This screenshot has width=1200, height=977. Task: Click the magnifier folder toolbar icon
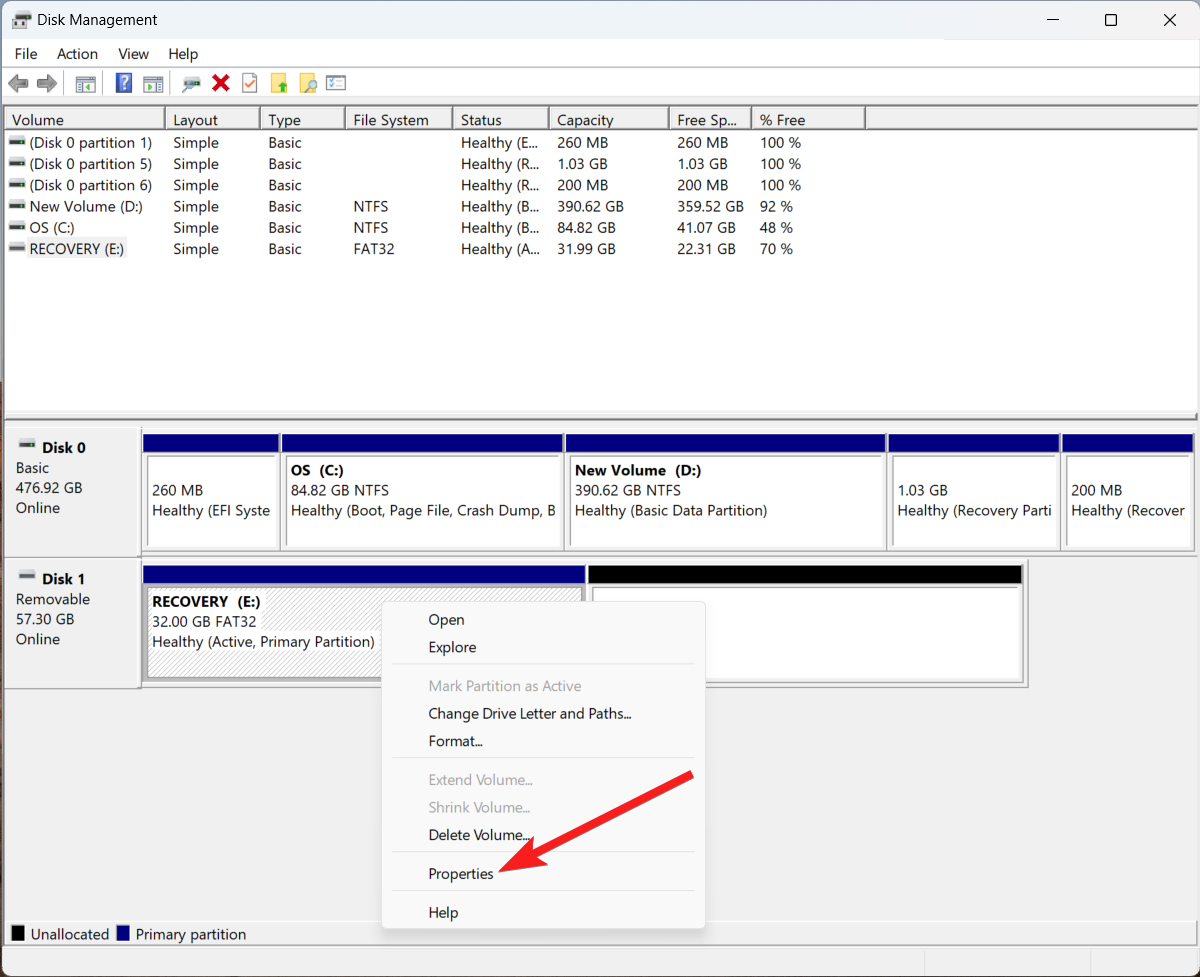tap(308, 84)
